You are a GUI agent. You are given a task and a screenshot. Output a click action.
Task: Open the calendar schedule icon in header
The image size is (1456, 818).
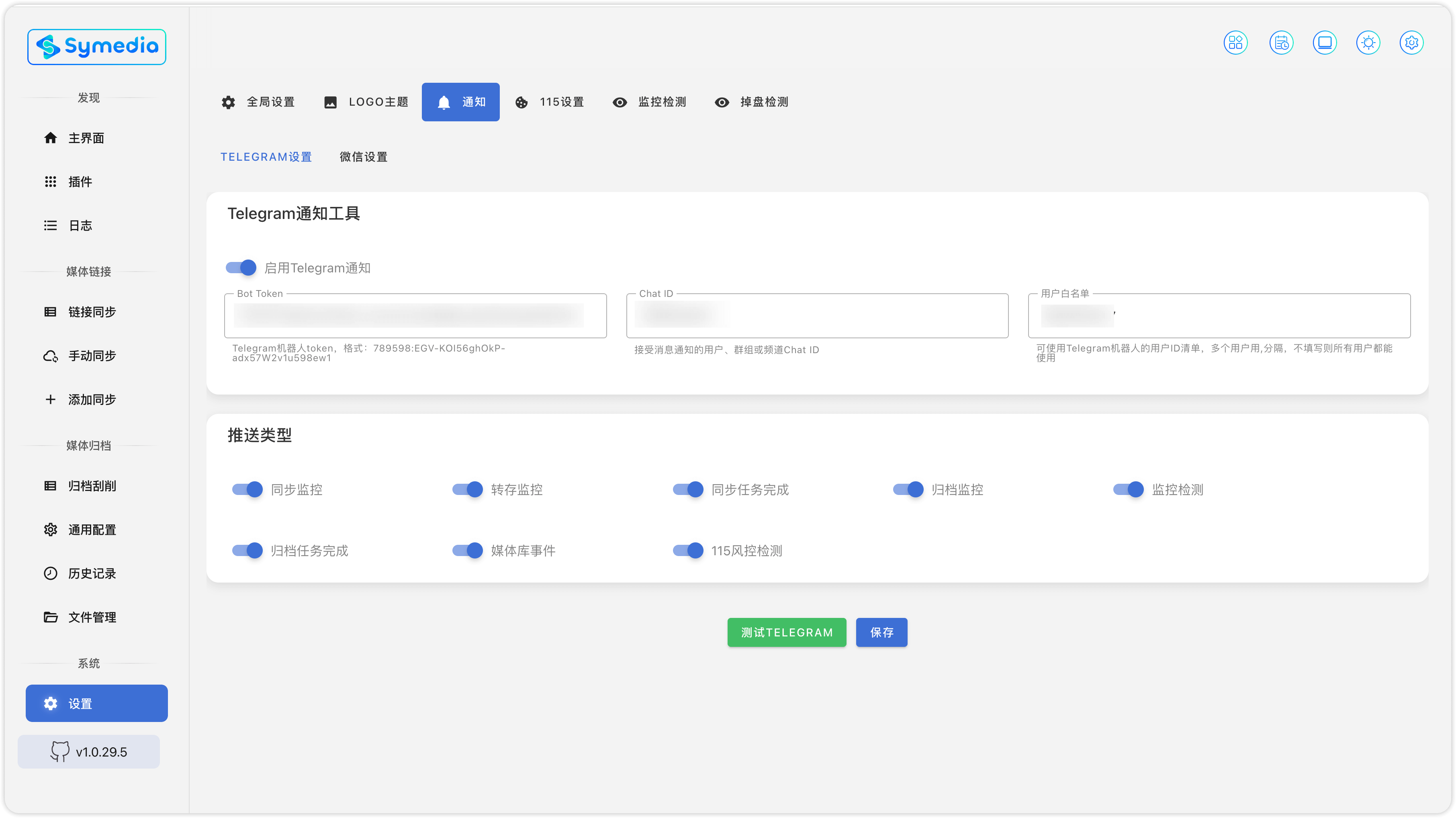pyautogui.click(x=1281, y=43)
